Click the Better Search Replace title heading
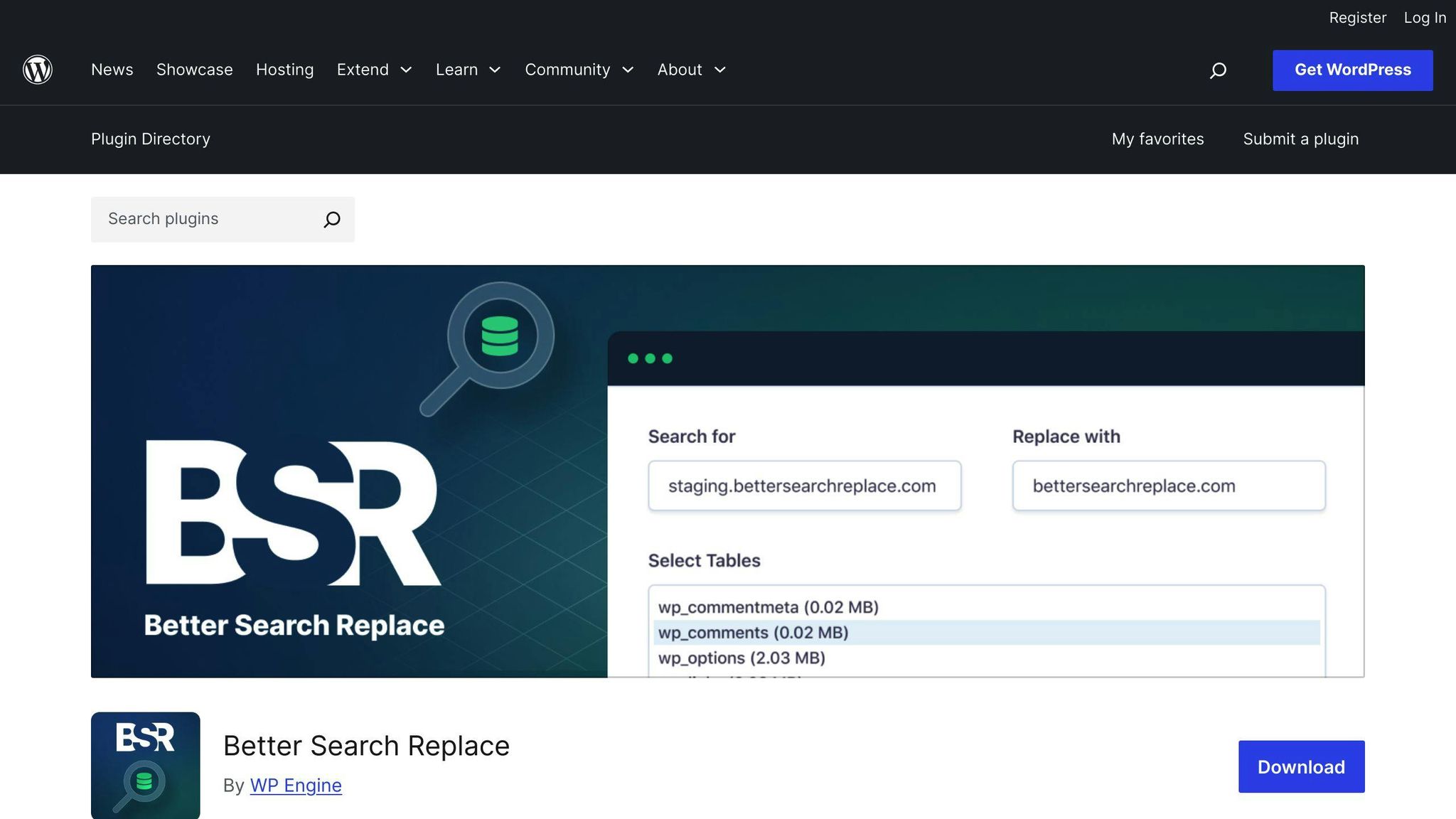The width and height of the screenshot is (1456, 819). [x=366, y=746]
